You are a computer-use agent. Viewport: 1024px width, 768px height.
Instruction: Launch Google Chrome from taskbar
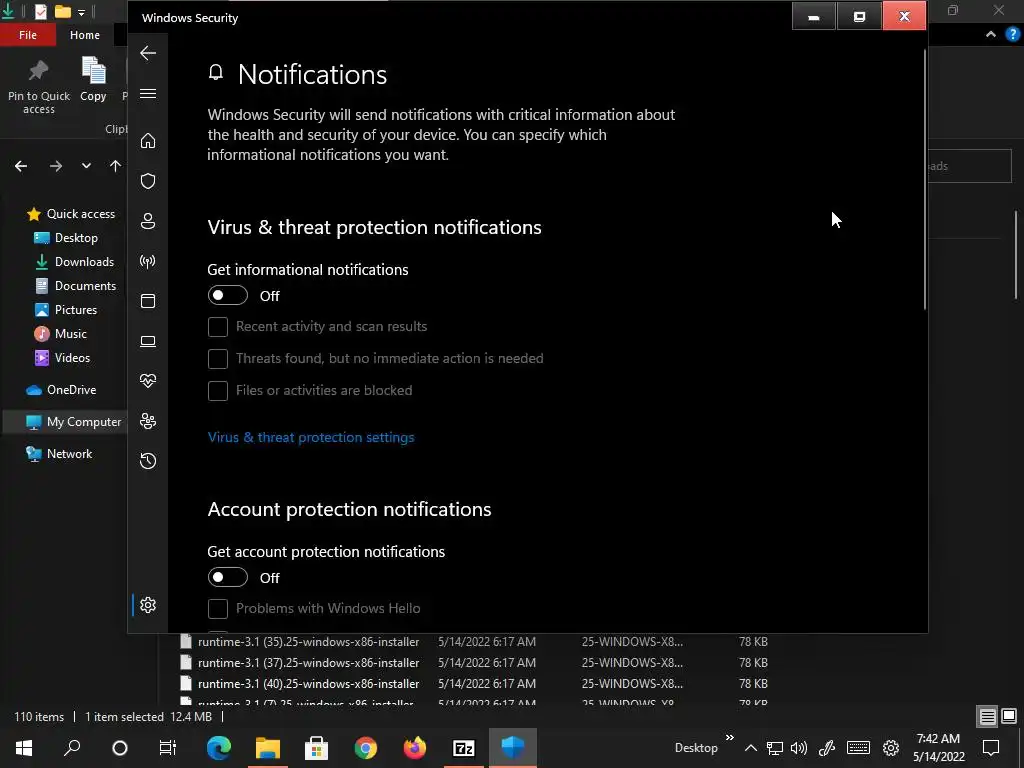tap(366, 748)
